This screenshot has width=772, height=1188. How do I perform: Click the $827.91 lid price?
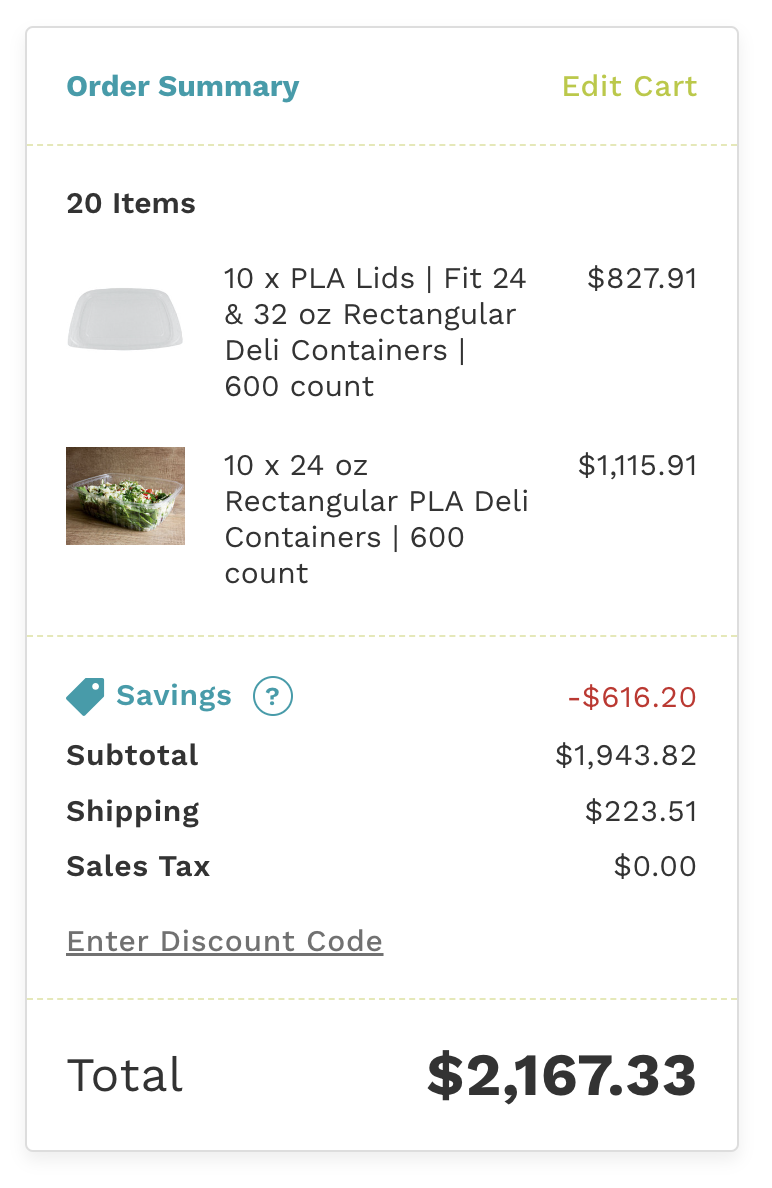pos(644,279)
